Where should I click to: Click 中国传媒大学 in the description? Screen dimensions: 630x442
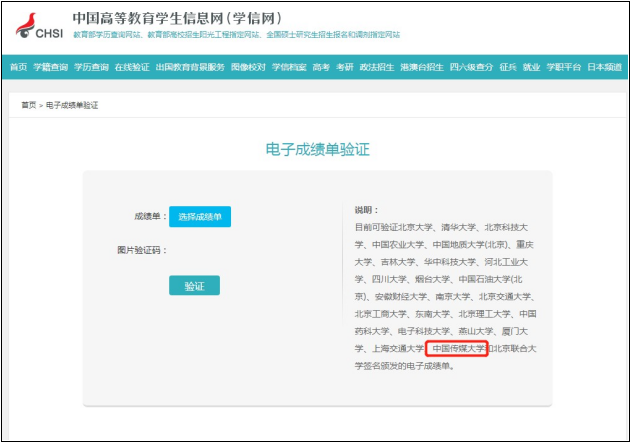coord(458,348)
